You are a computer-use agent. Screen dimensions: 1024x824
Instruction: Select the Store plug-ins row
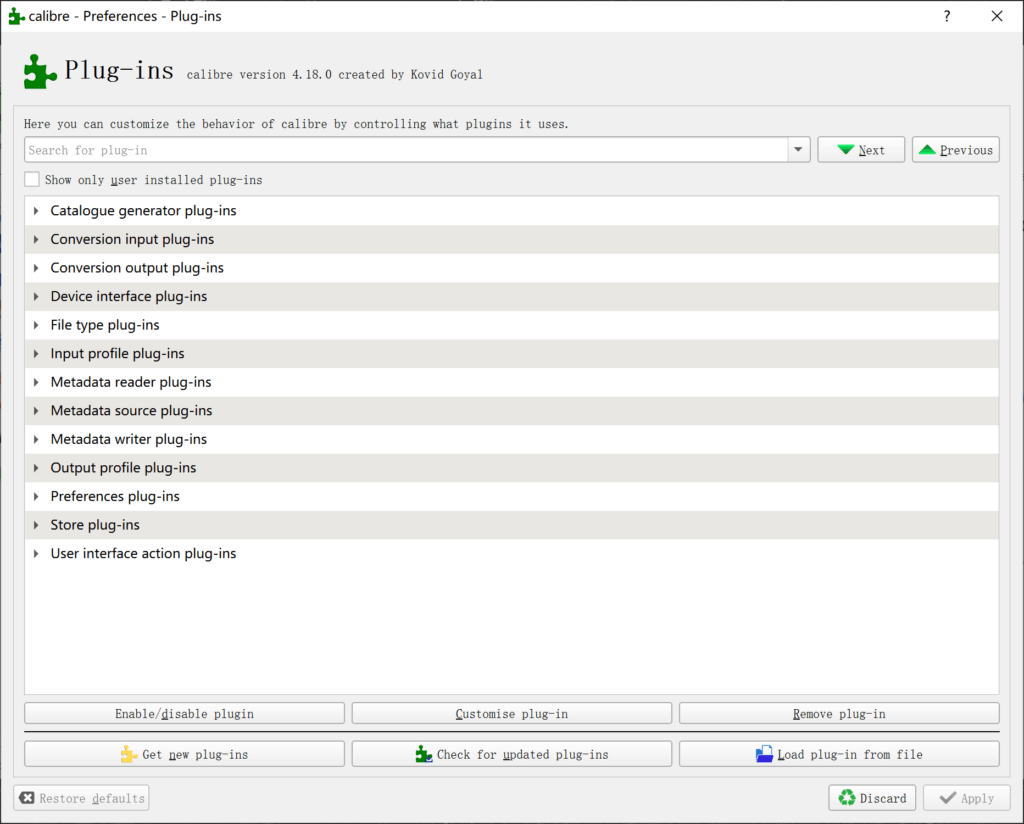[96, 525]
